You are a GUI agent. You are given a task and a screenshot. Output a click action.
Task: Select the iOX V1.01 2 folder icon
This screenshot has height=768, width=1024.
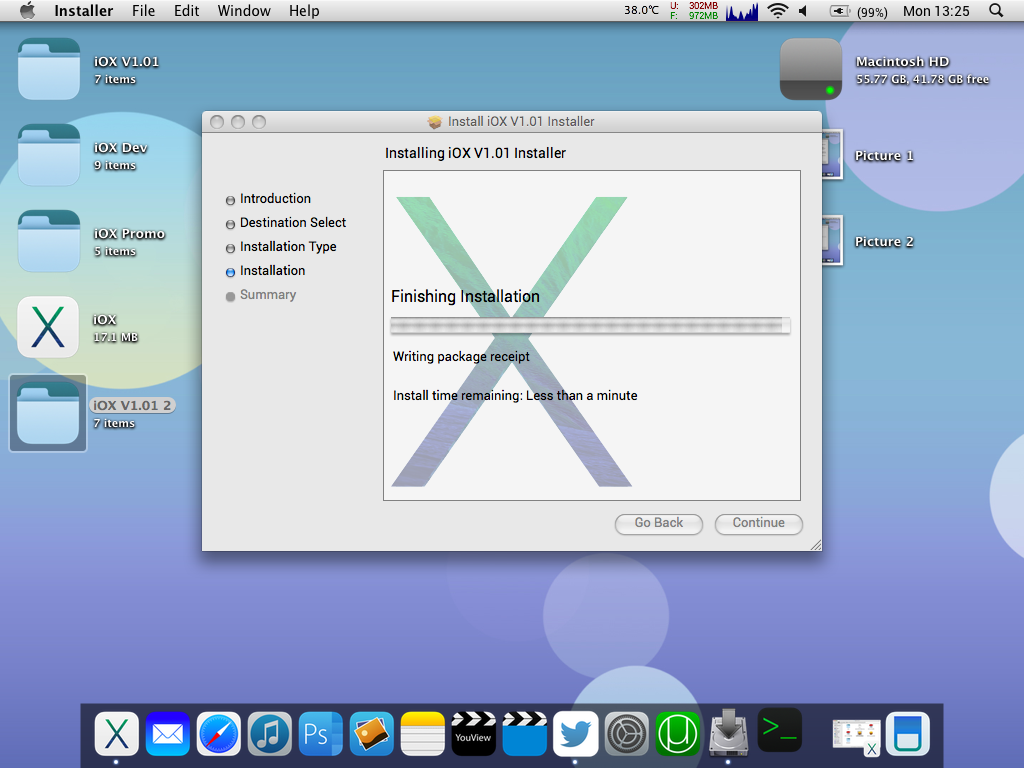(48, 413)
